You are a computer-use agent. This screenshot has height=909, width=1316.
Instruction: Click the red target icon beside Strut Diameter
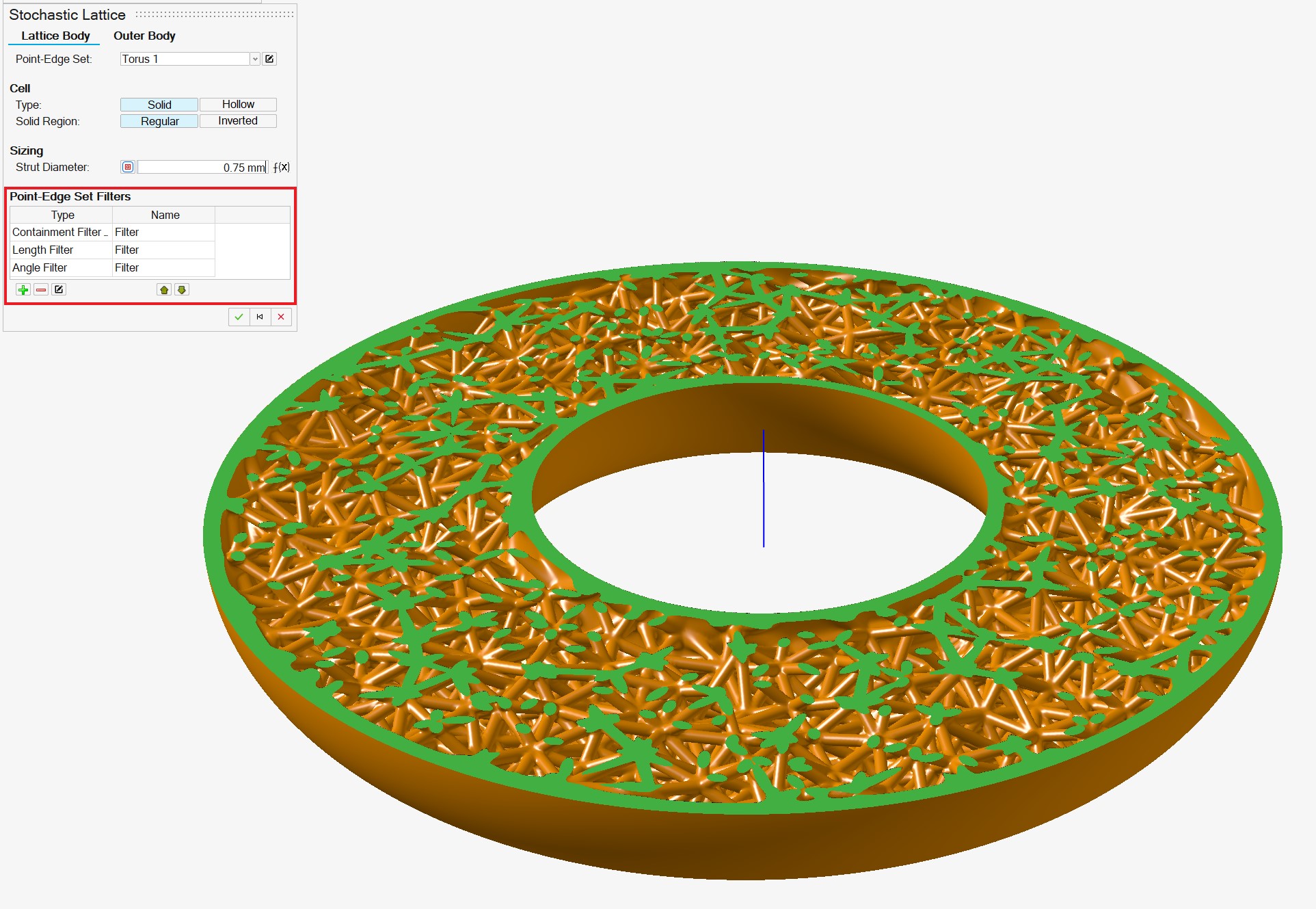pos(128,168)
